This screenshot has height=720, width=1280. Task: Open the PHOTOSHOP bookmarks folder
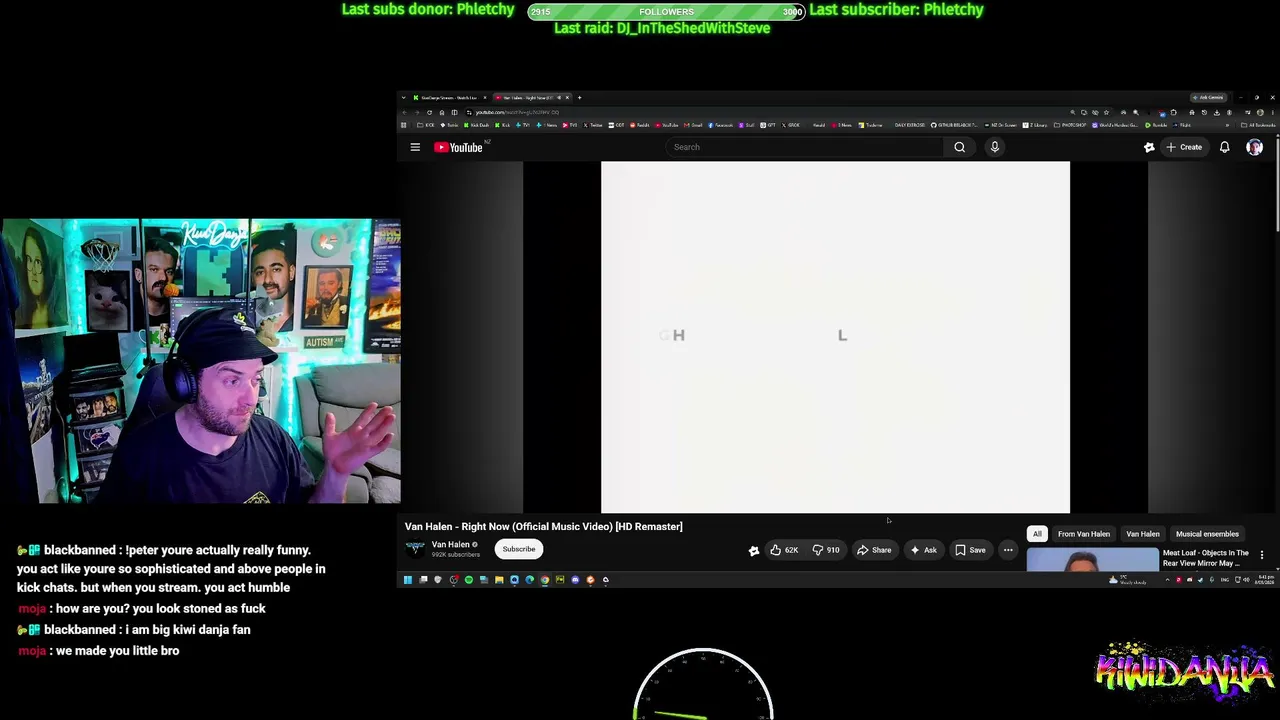pos(1071,125)
